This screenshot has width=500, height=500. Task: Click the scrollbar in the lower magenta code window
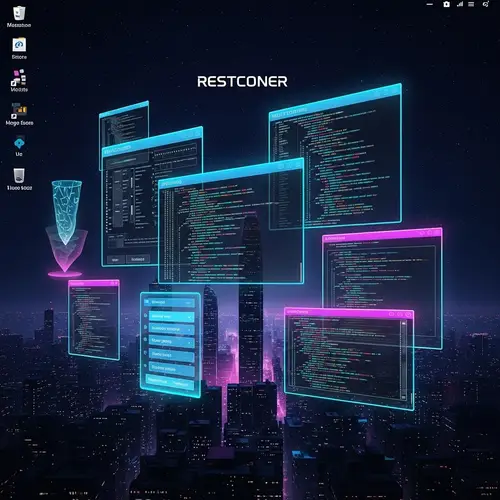[x=404, y=360]
